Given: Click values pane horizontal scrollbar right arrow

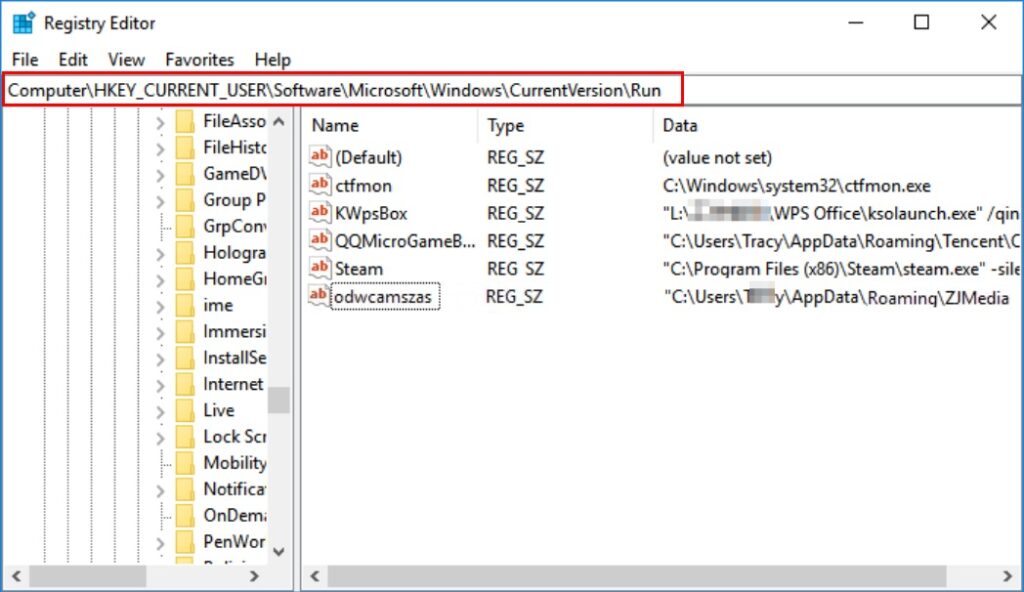Looking at the screenshot, I should (1004, 577).
